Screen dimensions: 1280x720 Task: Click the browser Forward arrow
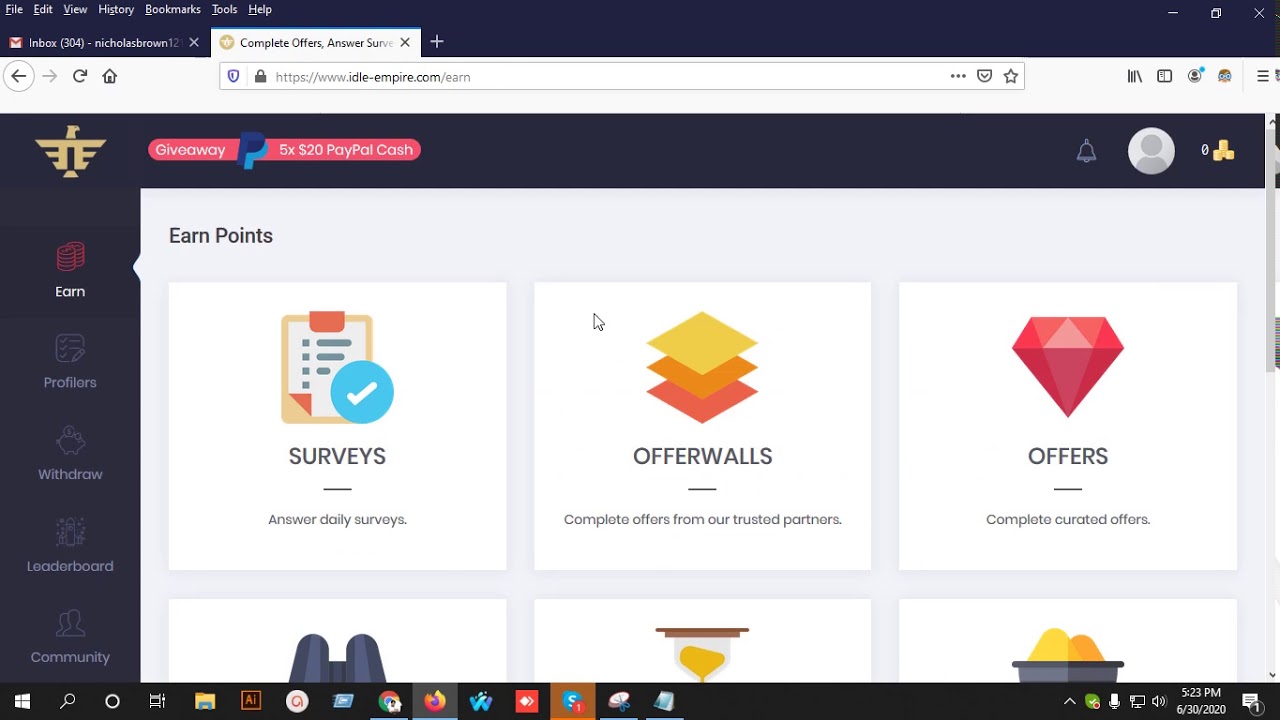(49, 76)
